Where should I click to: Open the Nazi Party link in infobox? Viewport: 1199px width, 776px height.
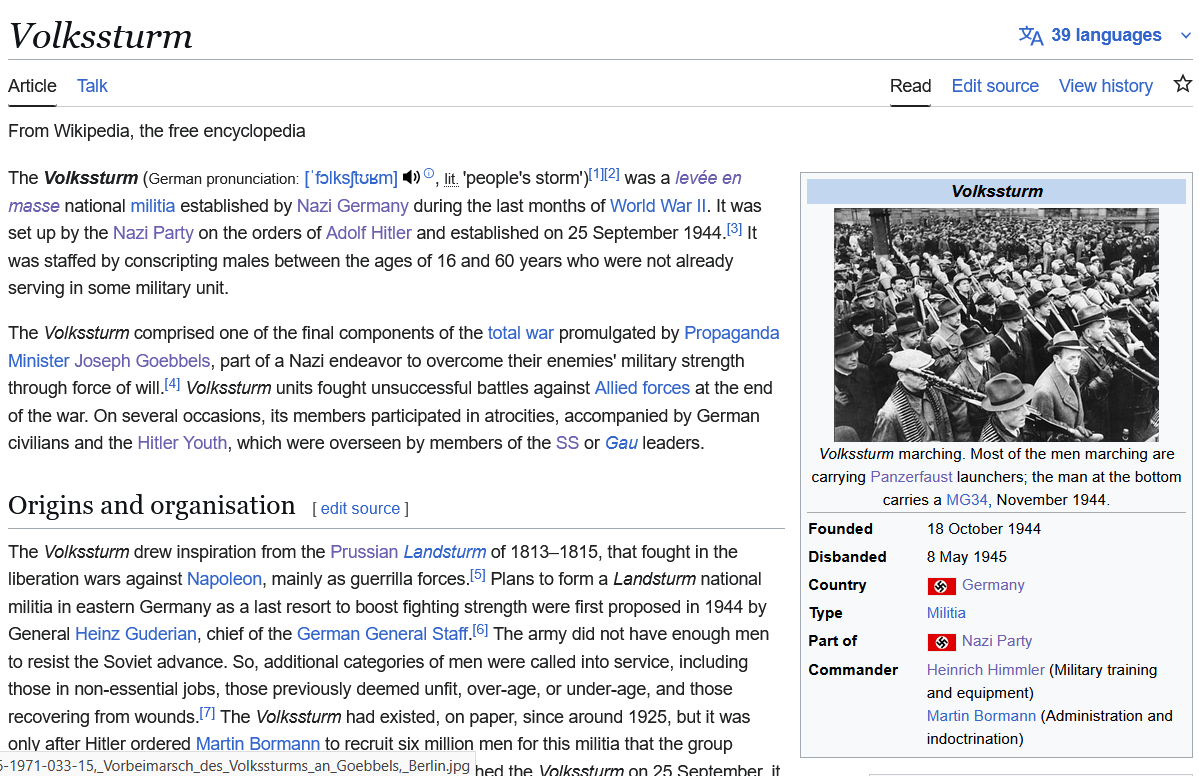coord(997,641)
